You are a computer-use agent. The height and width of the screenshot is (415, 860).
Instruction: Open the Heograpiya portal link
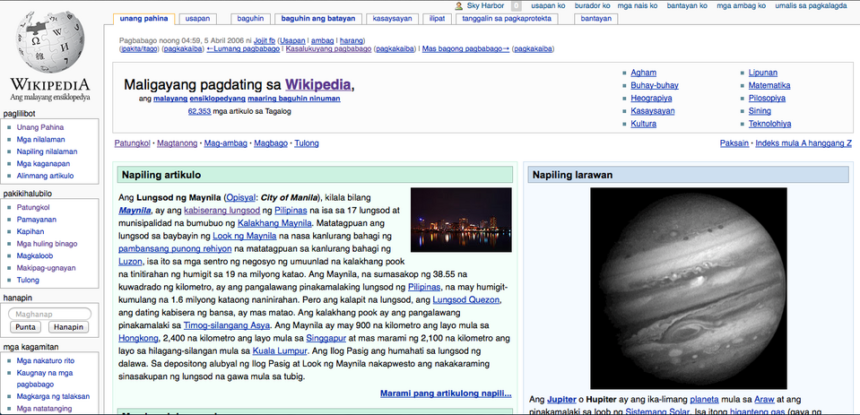point(651,98)
